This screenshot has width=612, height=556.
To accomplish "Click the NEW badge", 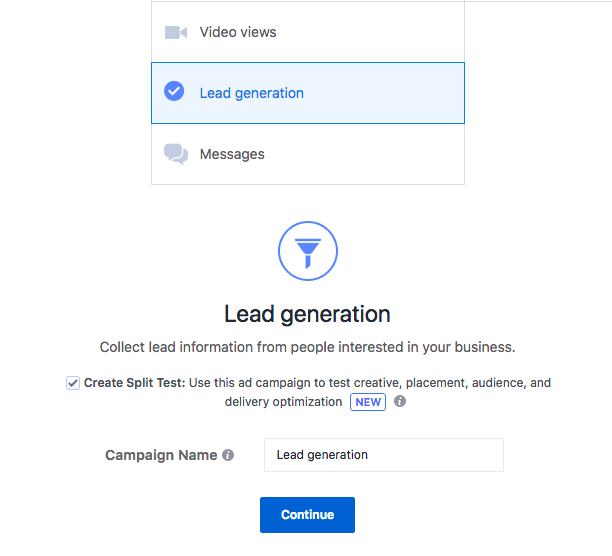I will (368, 402).
